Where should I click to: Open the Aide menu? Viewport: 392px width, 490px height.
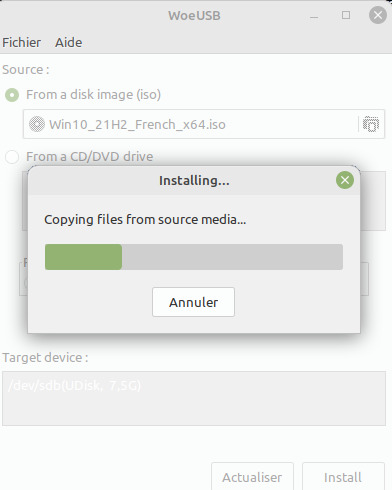(69, 43)
